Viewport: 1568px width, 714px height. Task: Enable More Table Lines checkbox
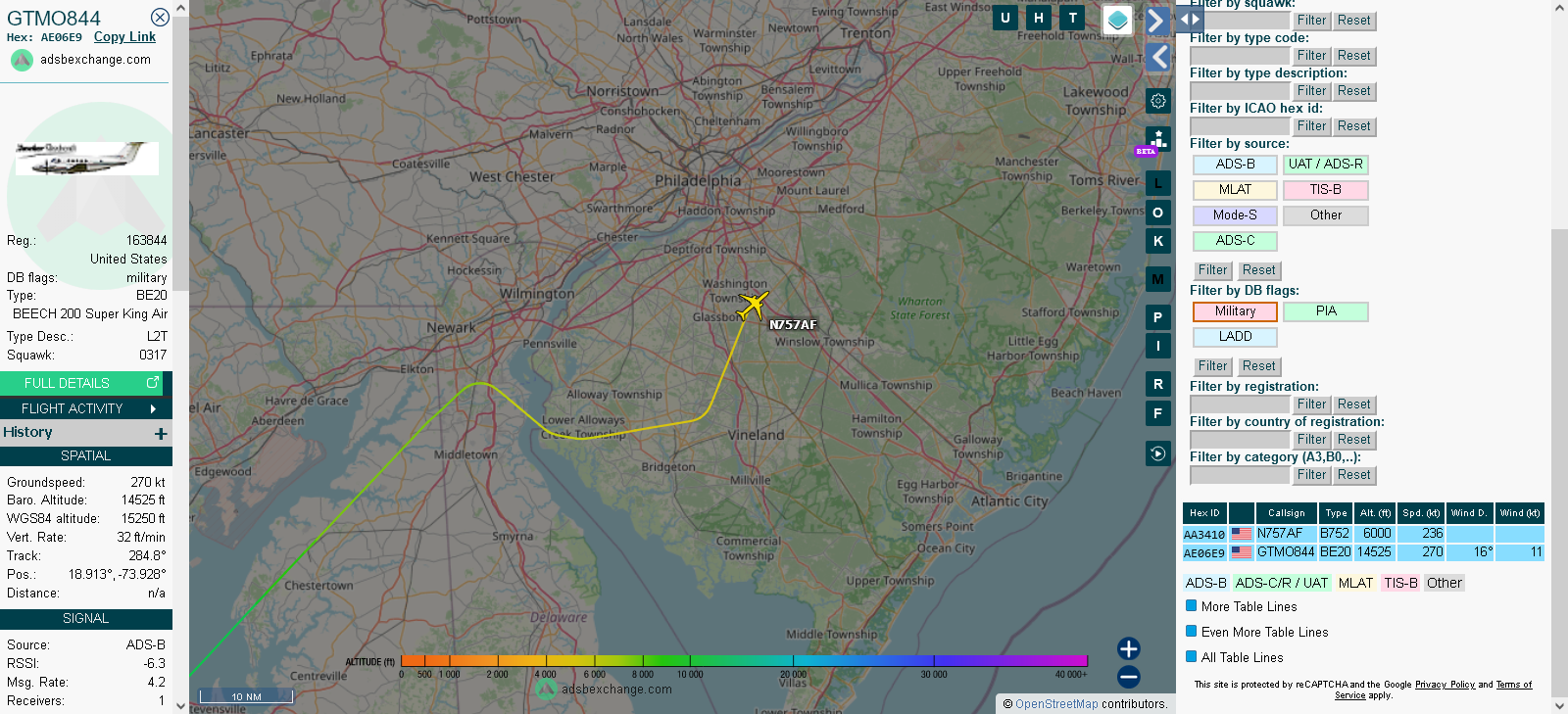(x=1192, y=606)
